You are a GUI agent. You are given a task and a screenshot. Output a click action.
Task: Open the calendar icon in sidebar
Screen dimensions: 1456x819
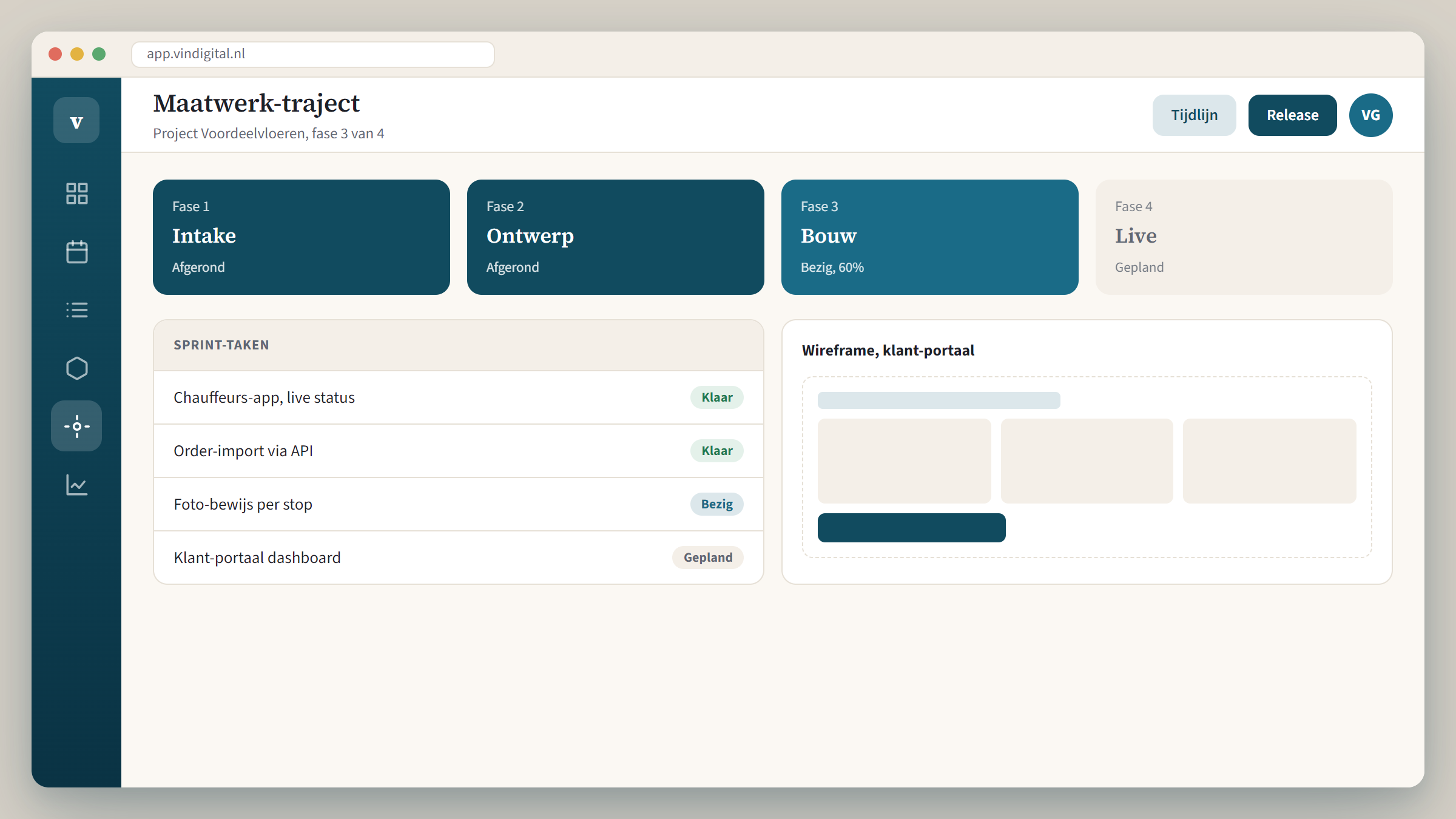coord(76,252)
